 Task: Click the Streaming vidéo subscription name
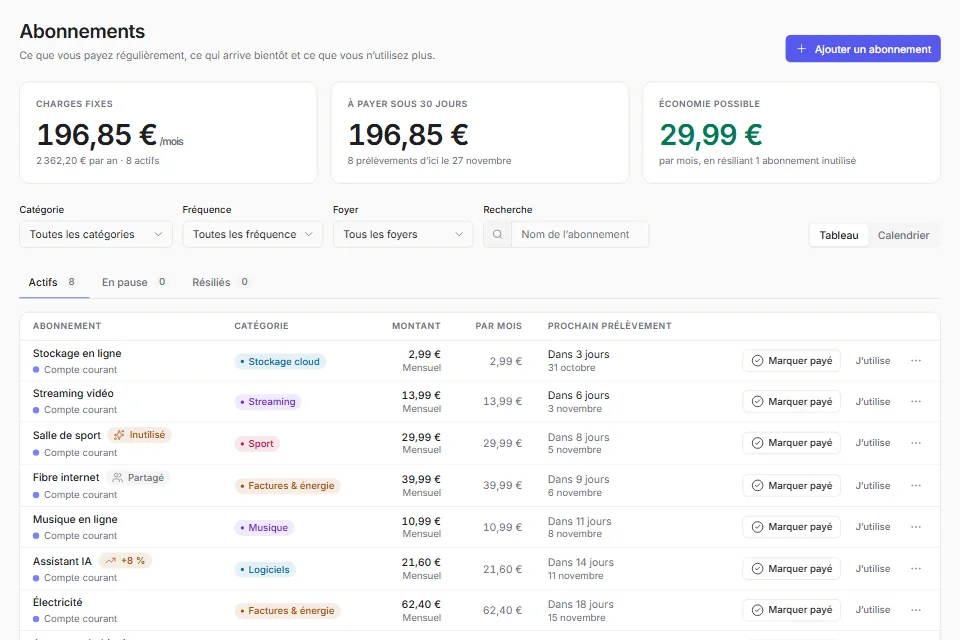tap(73, 393)
